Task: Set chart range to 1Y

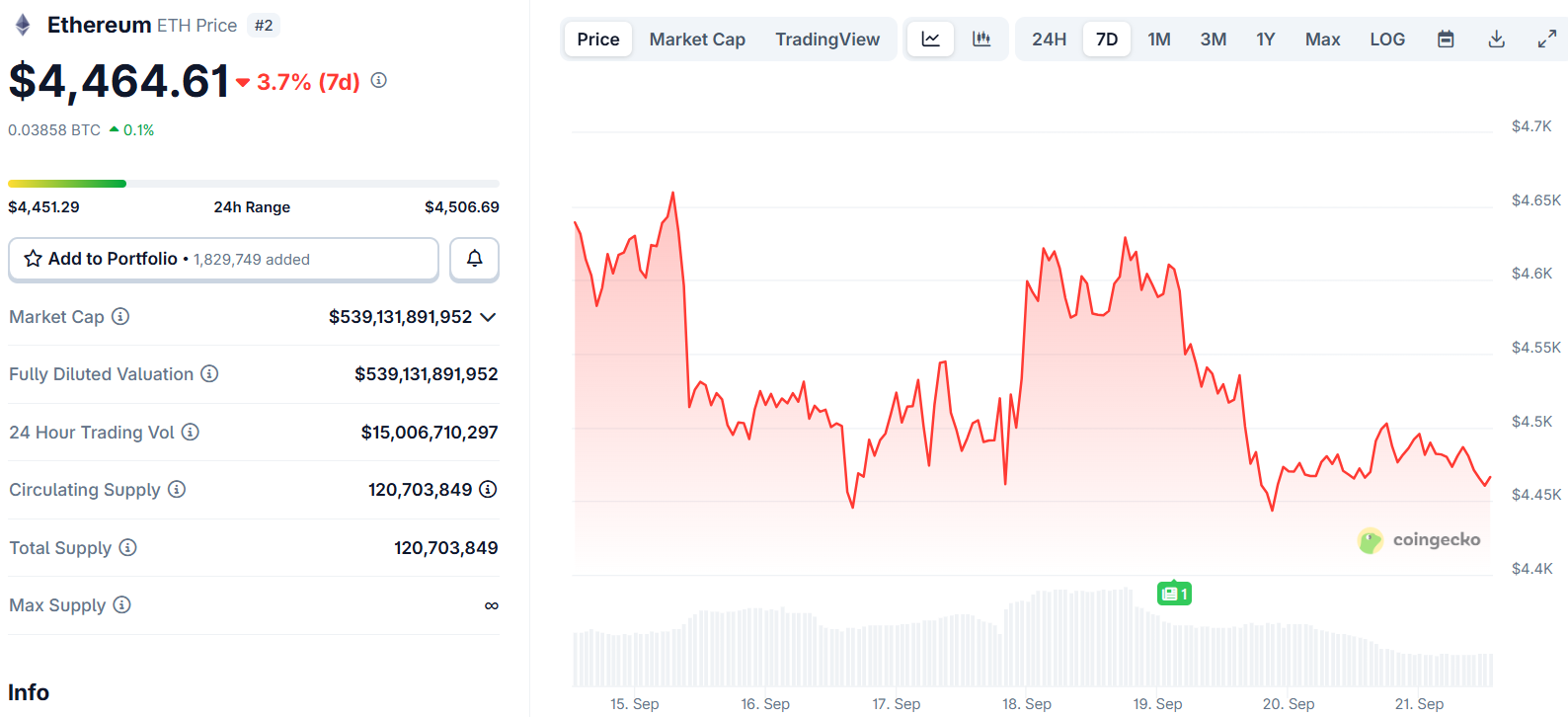Action: pos(1266,40)
